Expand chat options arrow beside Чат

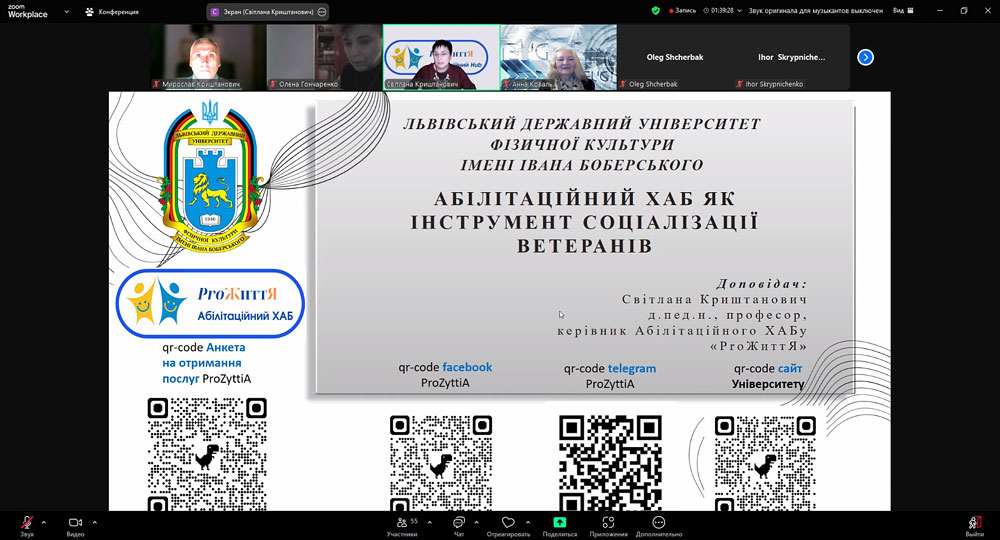[x=476, y=522]
